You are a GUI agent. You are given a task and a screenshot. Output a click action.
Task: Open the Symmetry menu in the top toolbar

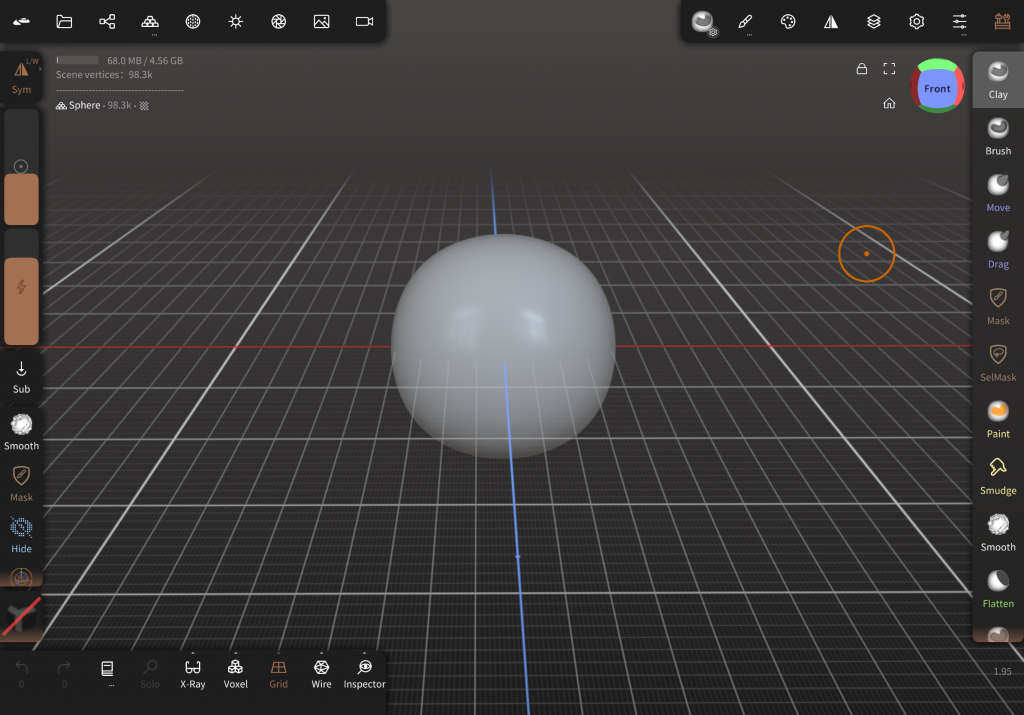point(831,22)
